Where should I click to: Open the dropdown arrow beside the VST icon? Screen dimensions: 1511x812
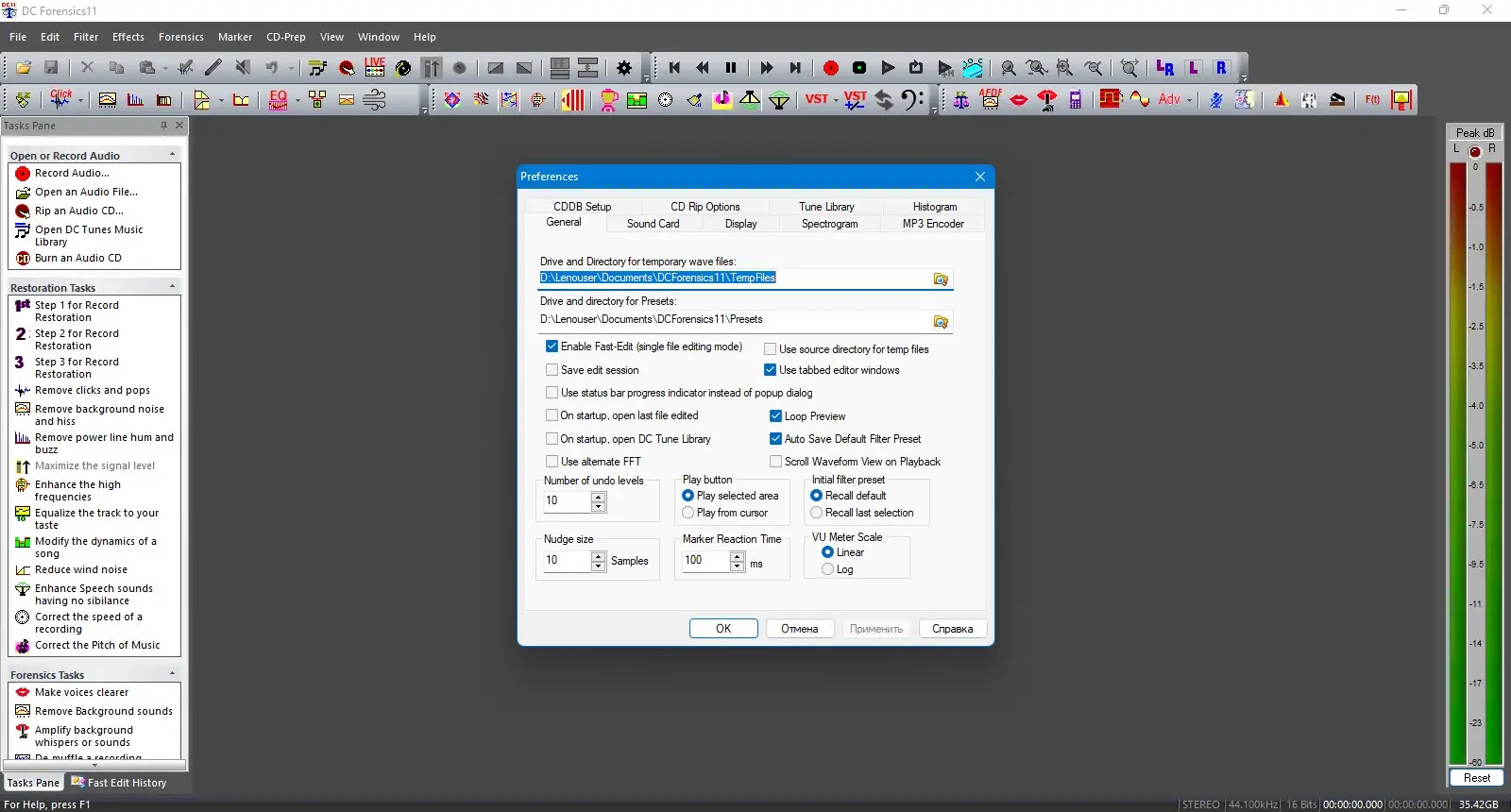click(836, 100)
